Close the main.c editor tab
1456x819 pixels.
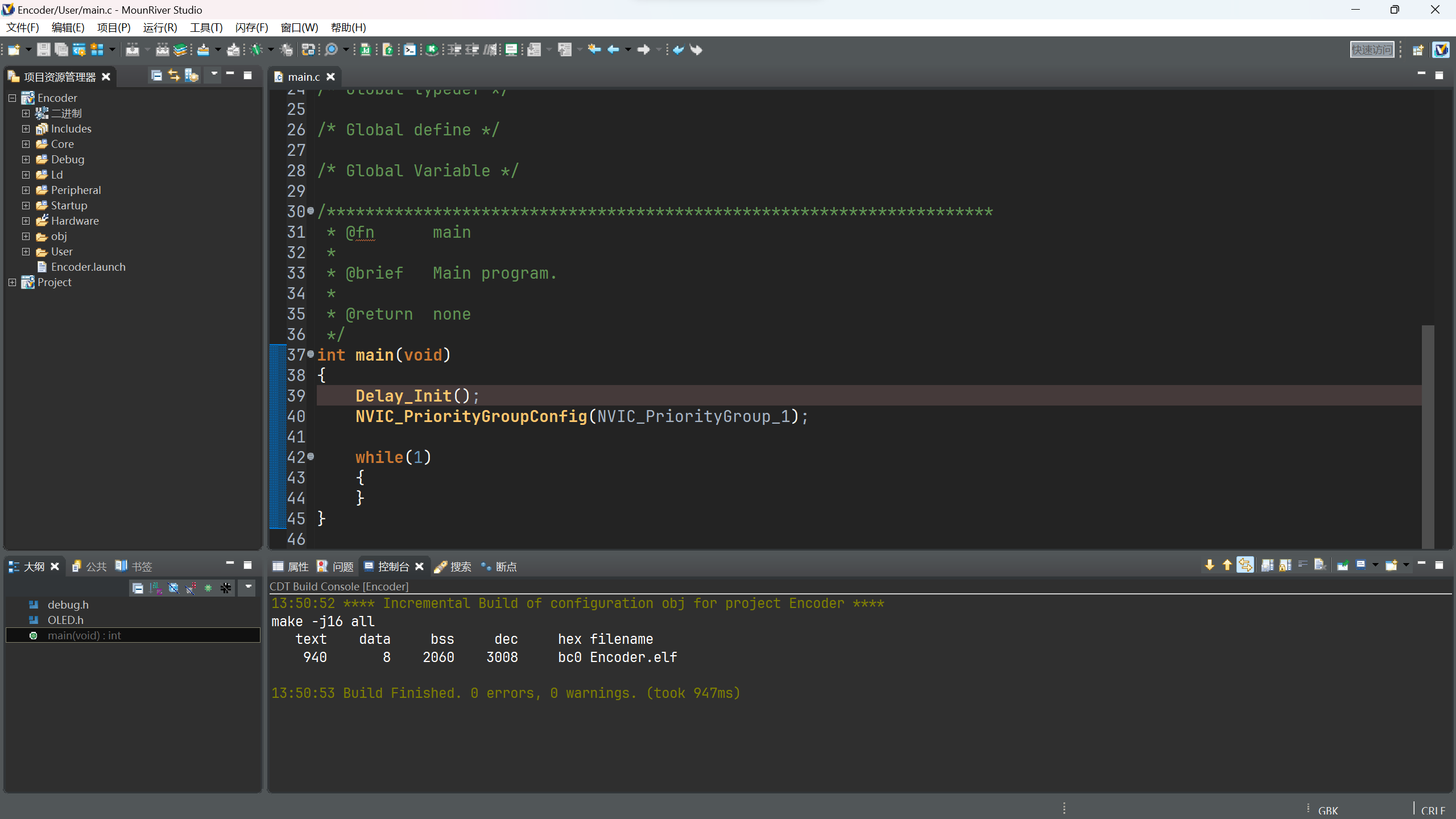click(330, 77)
